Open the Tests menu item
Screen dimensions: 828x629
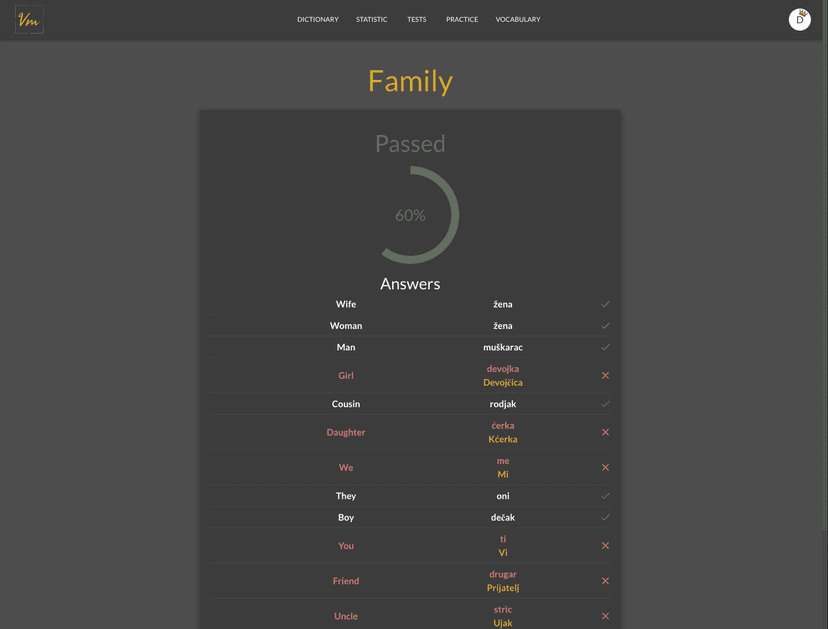417,20
